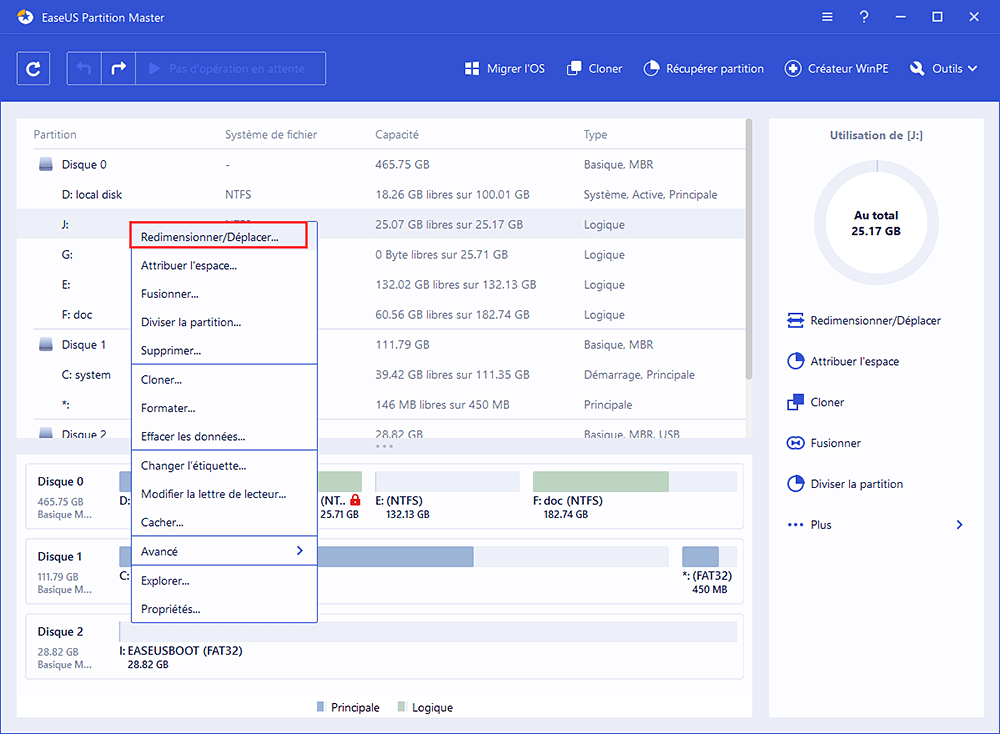The image size is (1000, 734).
Task: Click the partition list vertical scrollbar
Action: click(x=749, y=249)
